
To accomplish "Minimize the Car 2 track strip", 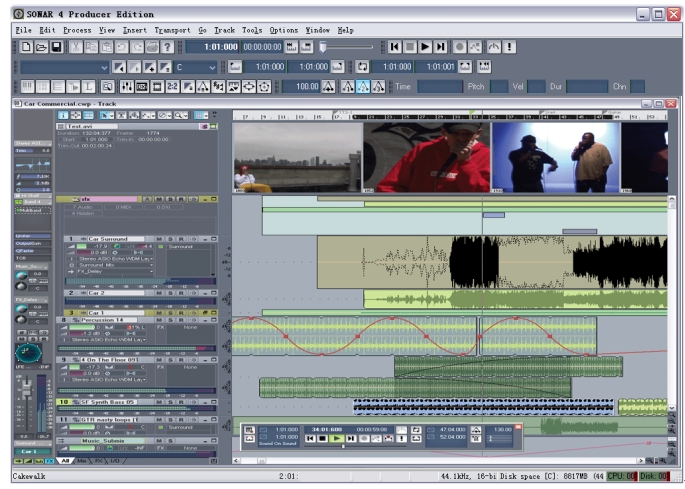I will 205,293.
